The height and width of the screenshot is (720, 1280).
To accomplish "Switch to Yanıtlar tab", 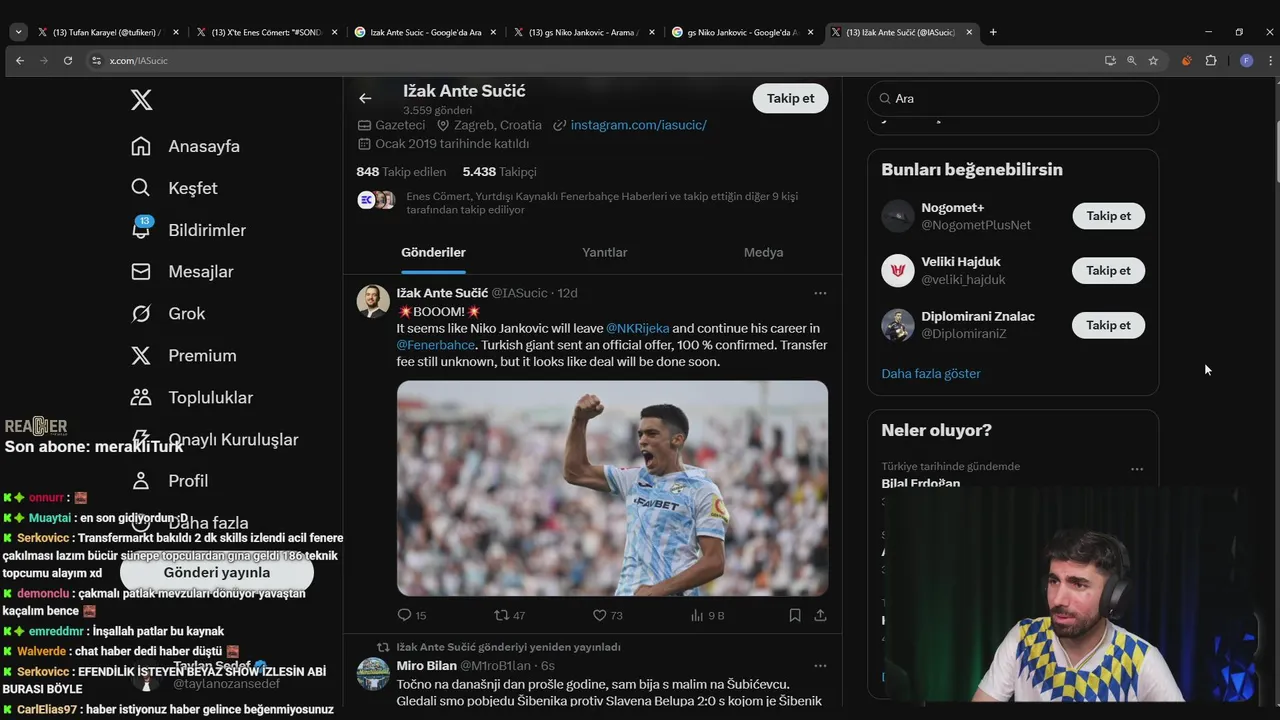I will click(x=604, y=252).
